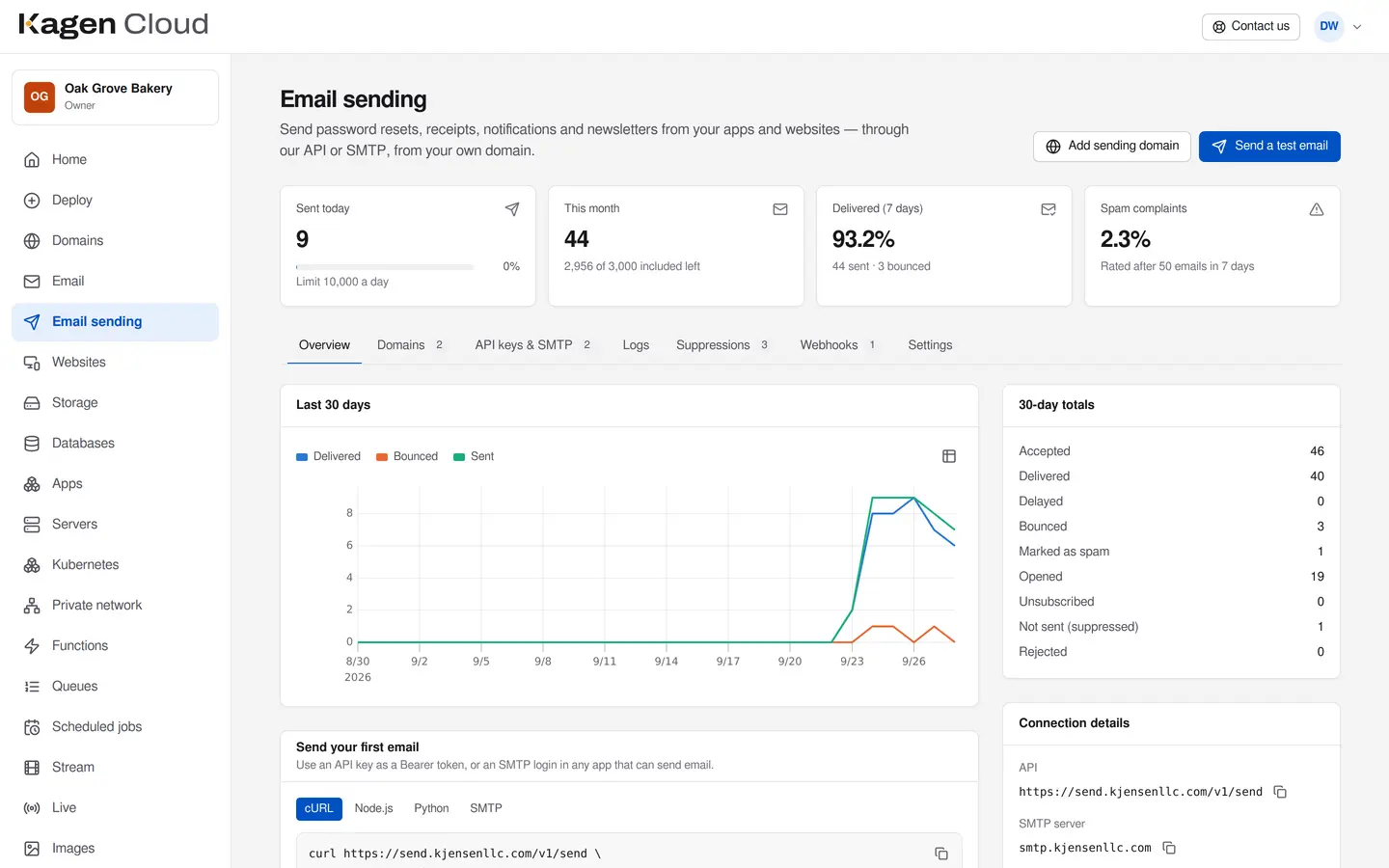
Task: Open the API keys & SMTP tab
Action: [x=532, y=345]
